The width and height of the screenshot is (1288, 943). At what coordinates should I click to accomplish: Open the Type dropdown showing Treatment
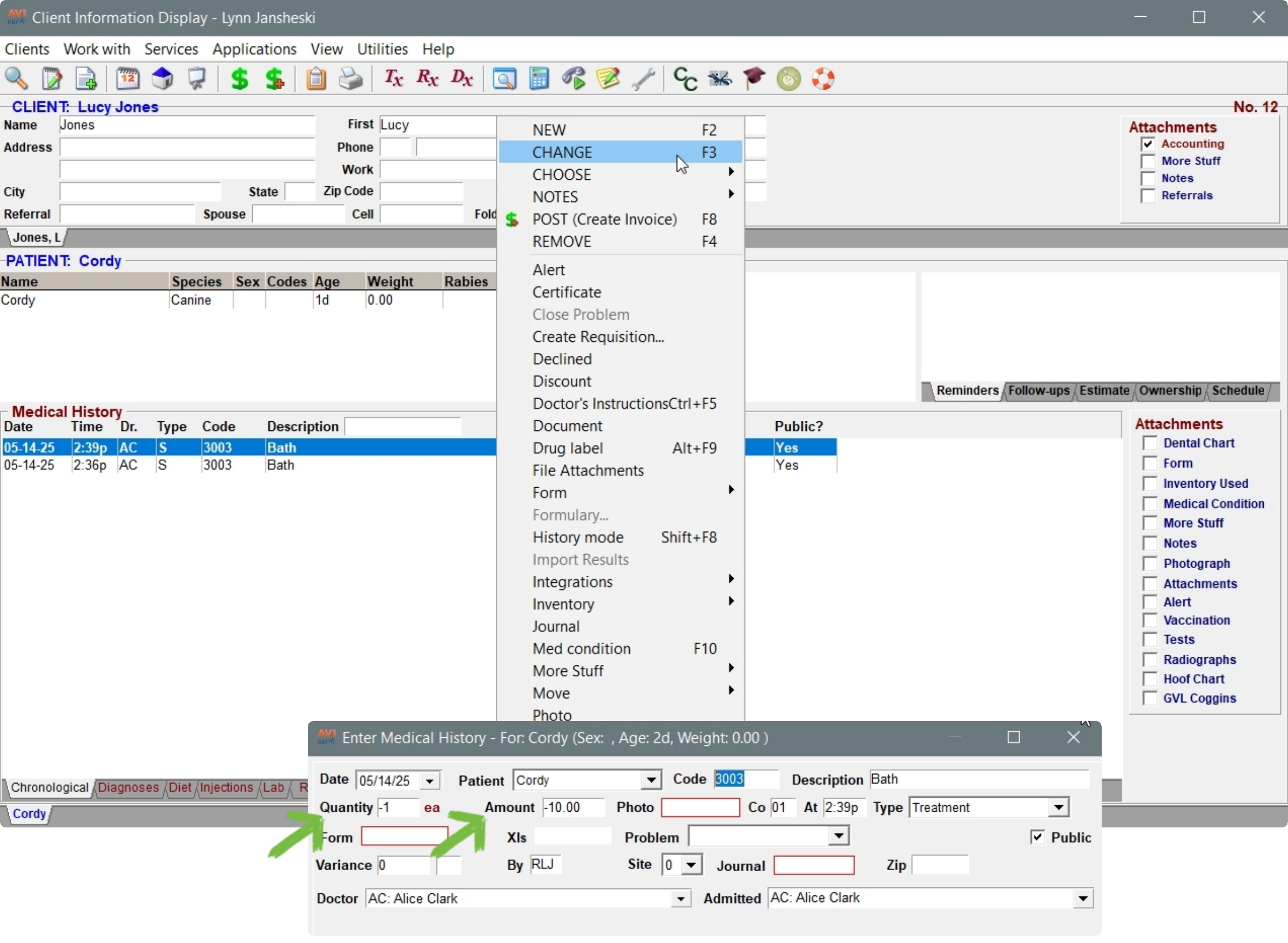[1058, 807]
